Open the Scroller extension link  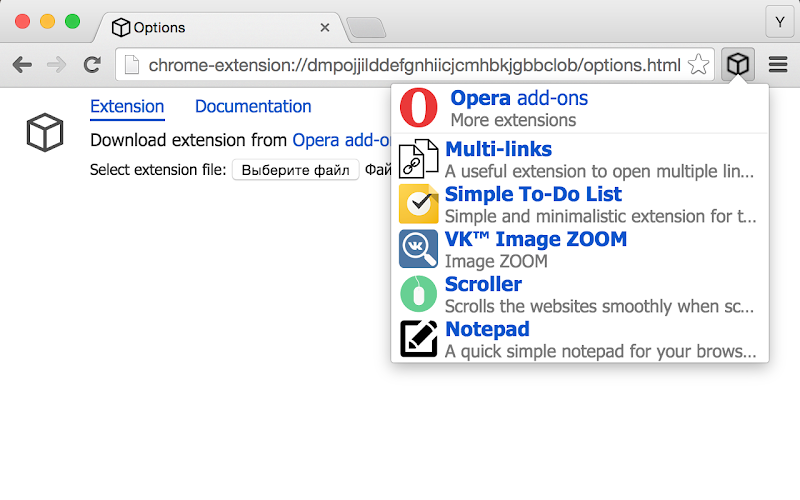[483, 284]
